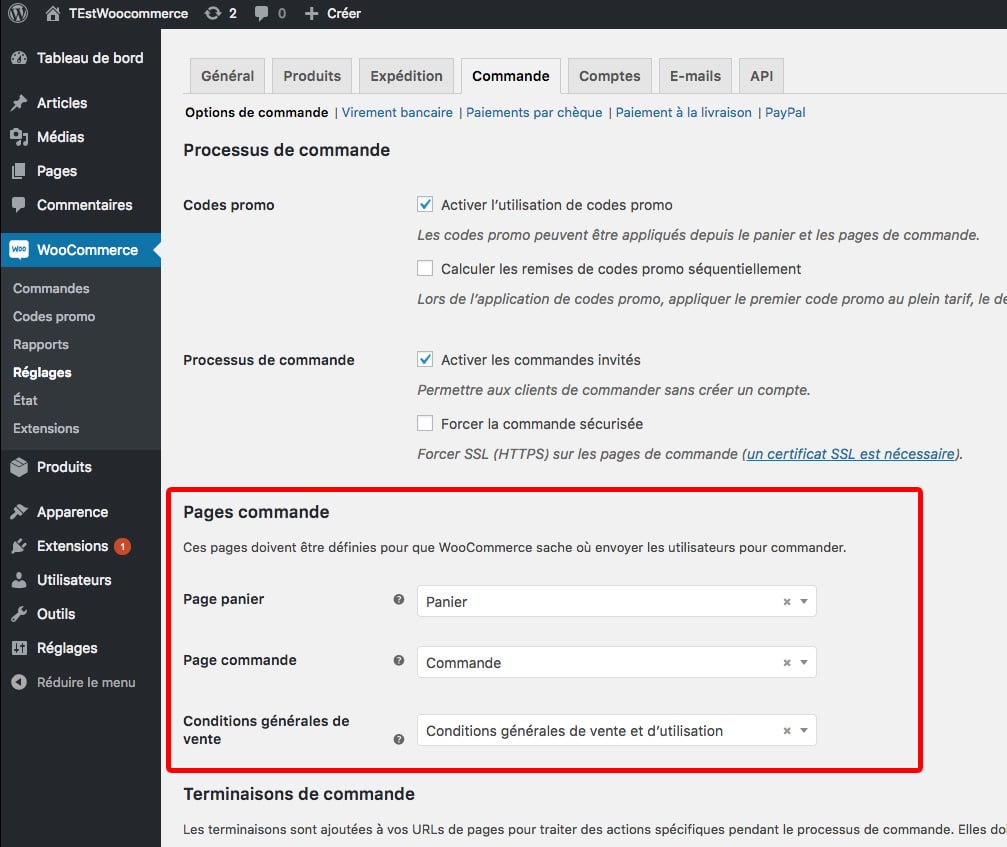Check Forcer la commande sécurisée
The image size is (1007, 847).
pyautogui.click(x=425, y=423)
